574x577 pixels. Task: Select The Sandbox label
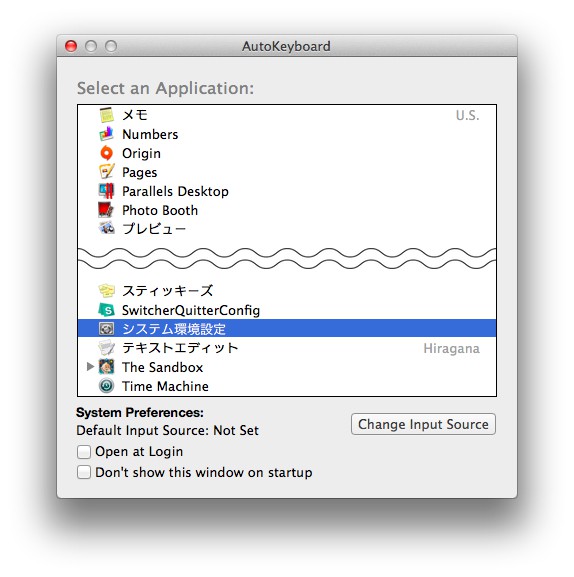[x=163, y=367]
